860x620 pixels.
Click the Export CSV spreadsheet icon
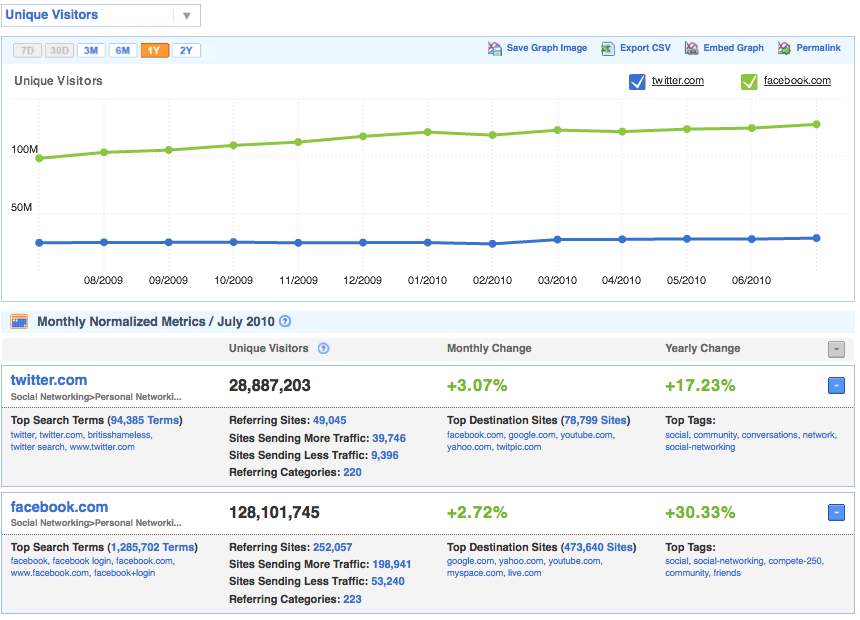608,48
